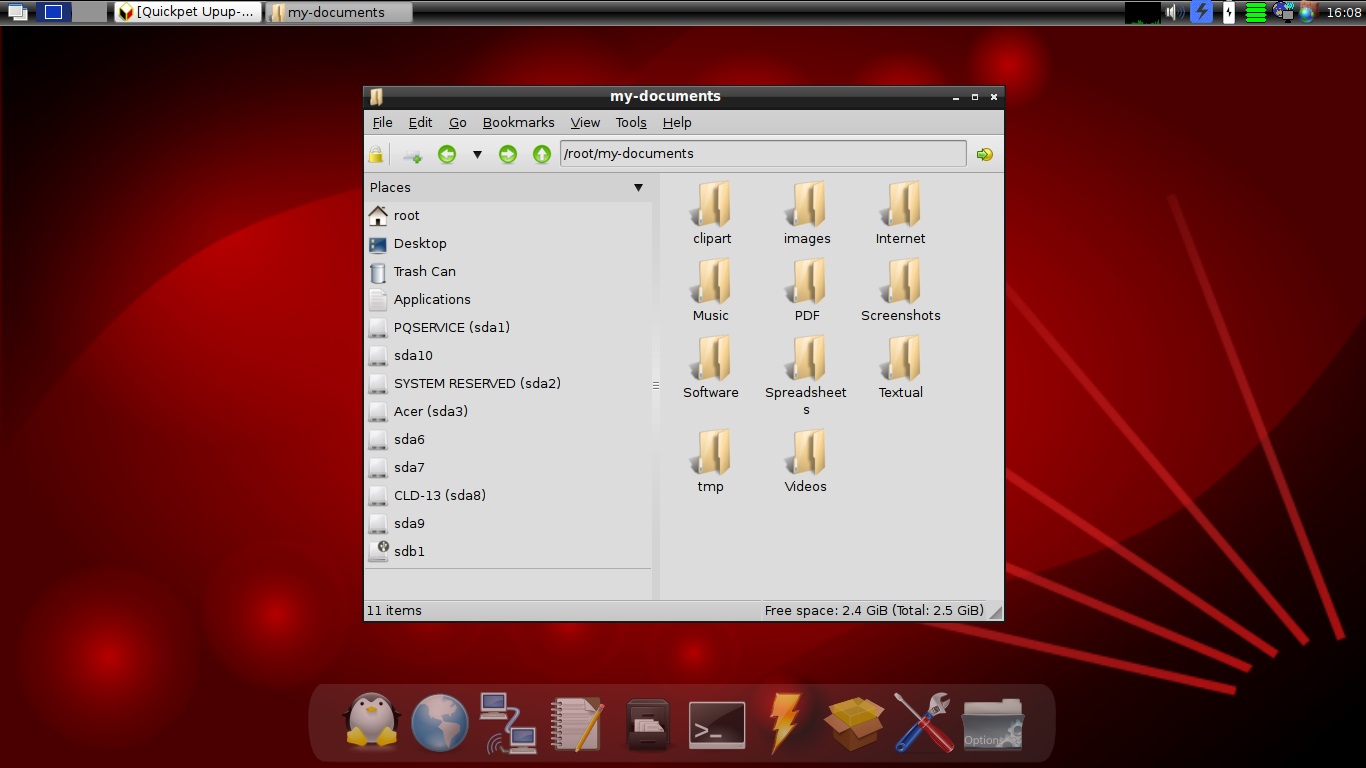Launch the terminal from the dock

tap(717, 725)
